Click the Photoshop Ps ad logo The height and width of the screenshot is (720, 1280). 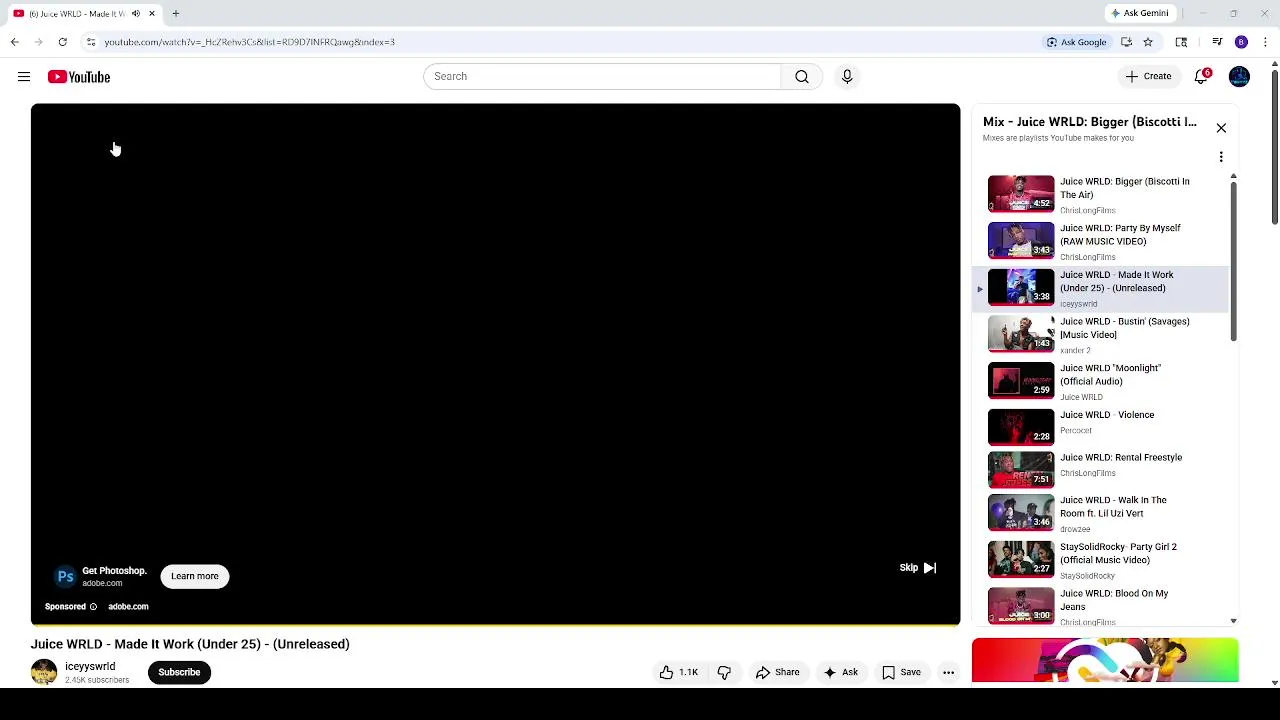pos(65,576)
